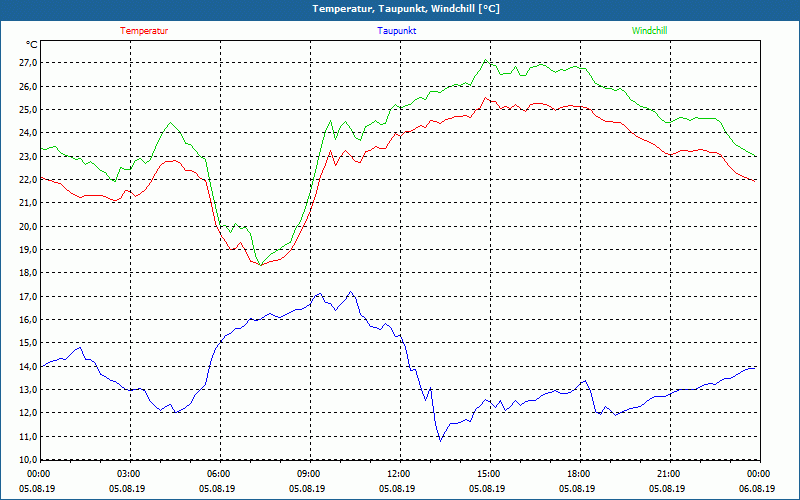The image size is (800, 500).
Task: Click the '18,0' y-axis value
Action: (x=28, y=273)
